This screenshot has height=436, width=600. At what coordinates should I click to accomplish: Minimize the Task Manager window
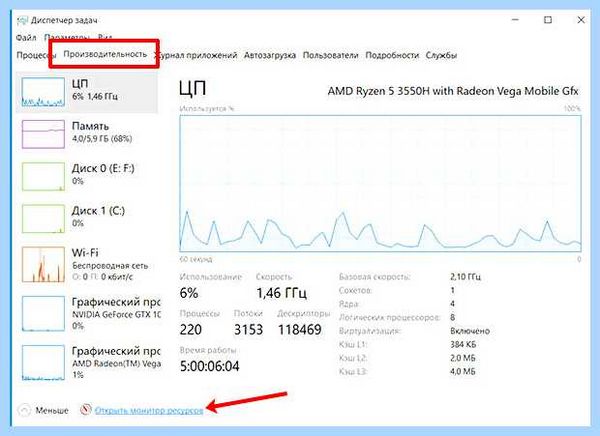click(x=515, y=20)
